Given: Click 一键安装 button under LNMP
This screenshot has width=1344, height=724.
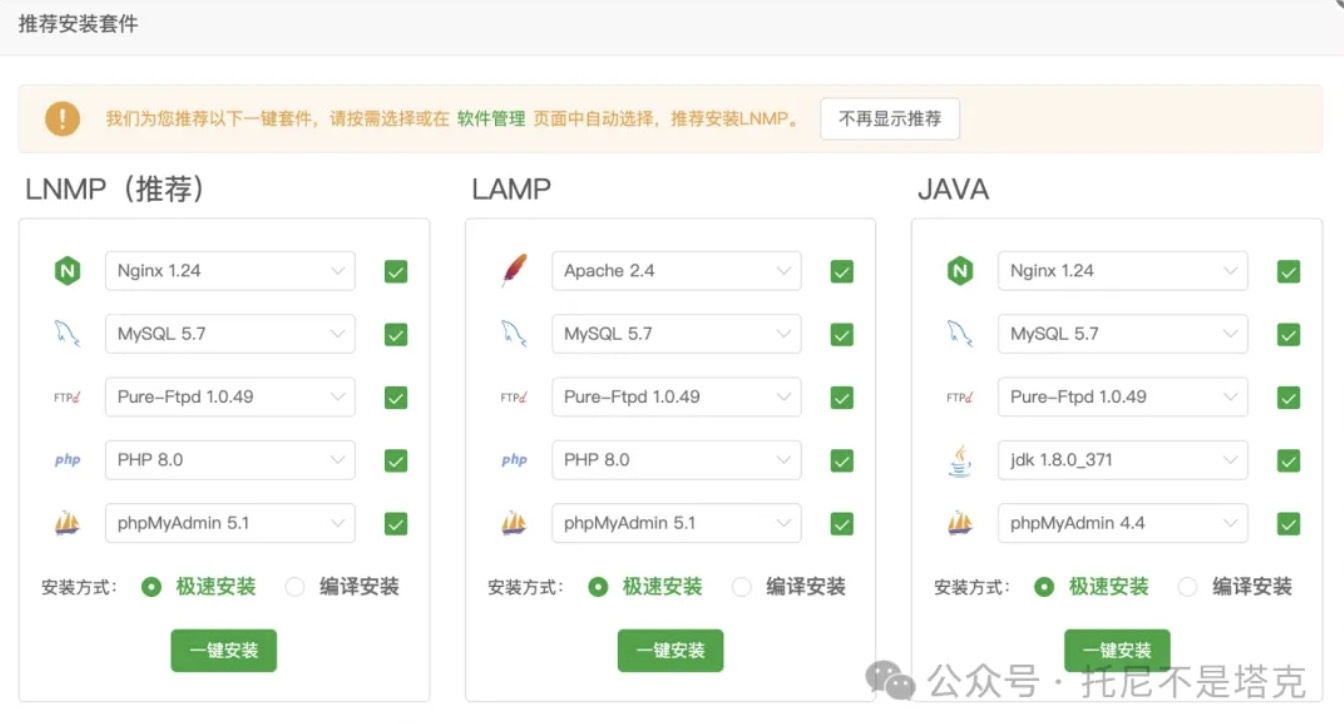Looking at the screenshot, I should tap(224, 650).
